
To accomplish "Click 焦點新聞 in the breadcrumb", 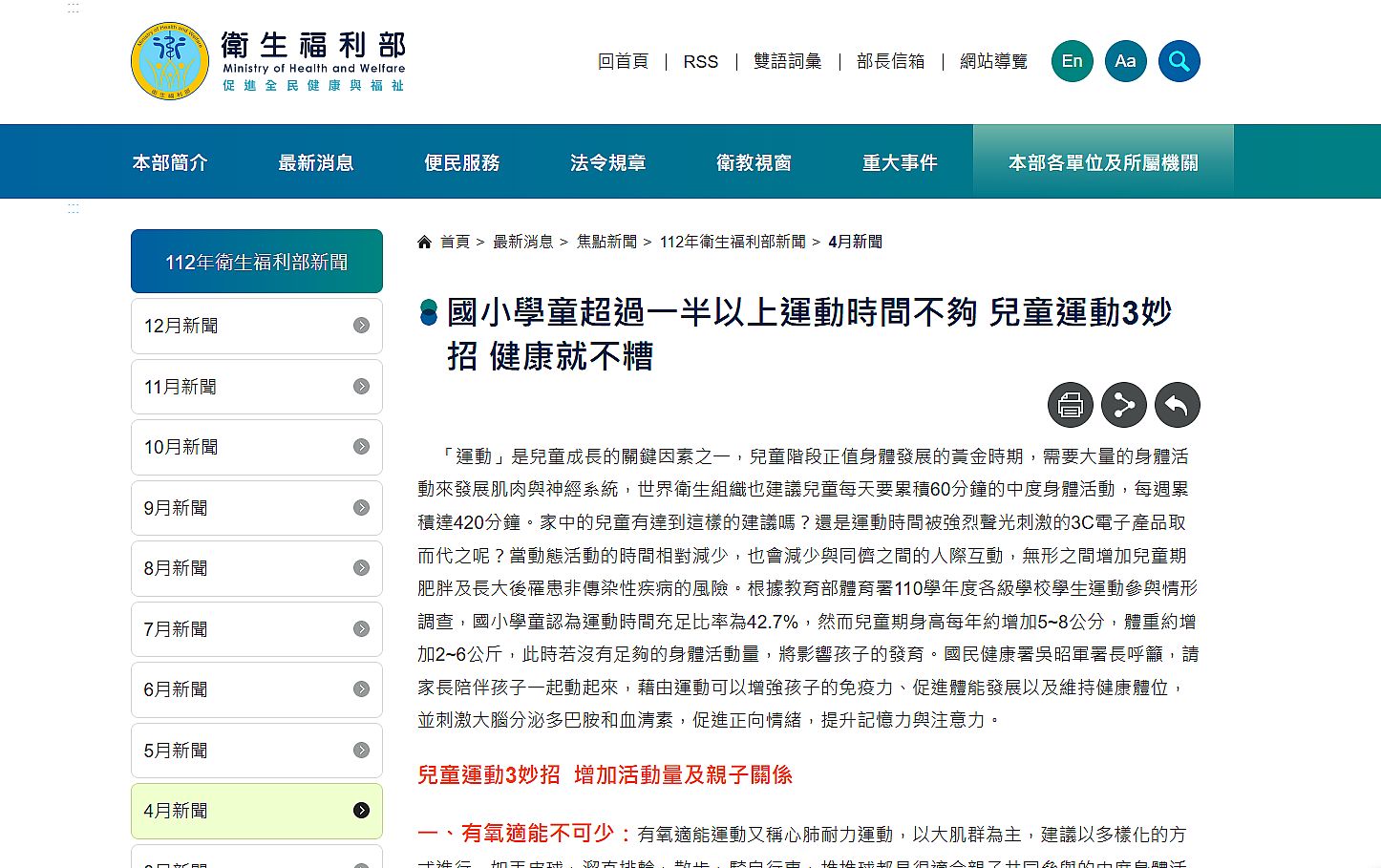I will coord(606,243).
